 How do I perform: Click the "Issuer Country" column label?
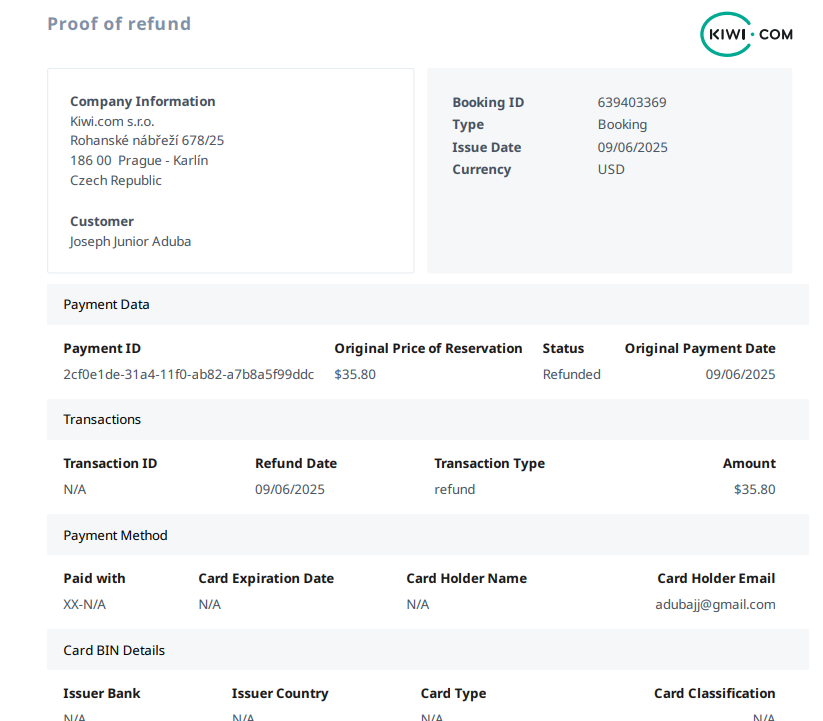280,694
